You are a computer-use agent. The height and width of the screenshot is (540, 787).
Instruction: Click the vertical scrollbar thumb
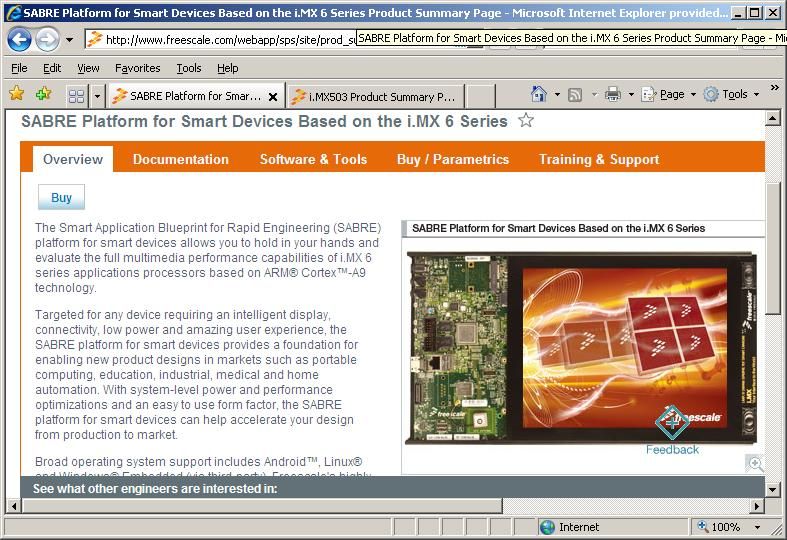pyautogui.click(x=772, y=248)
